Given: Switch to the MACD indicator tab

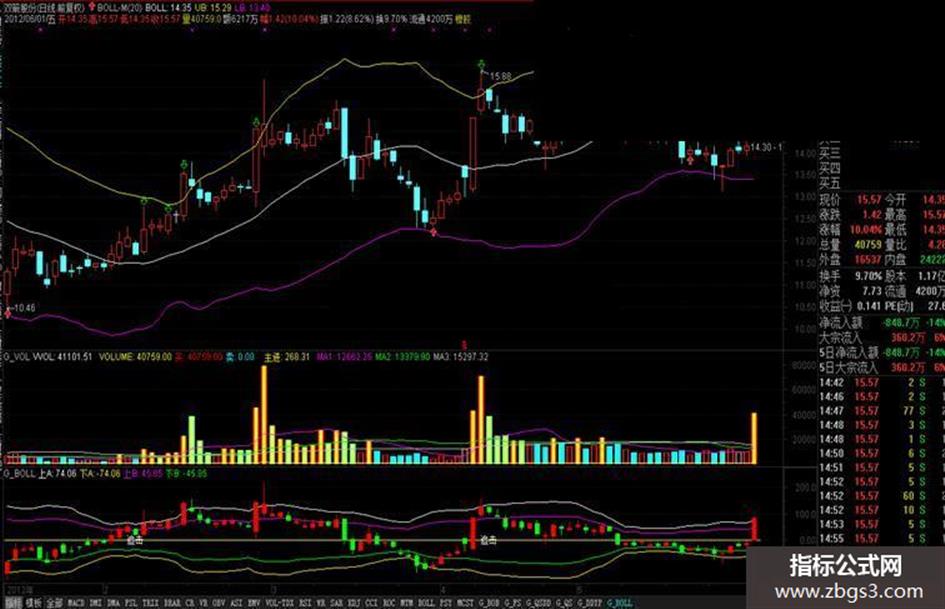Looking at the screenshot, I should 75,602.
